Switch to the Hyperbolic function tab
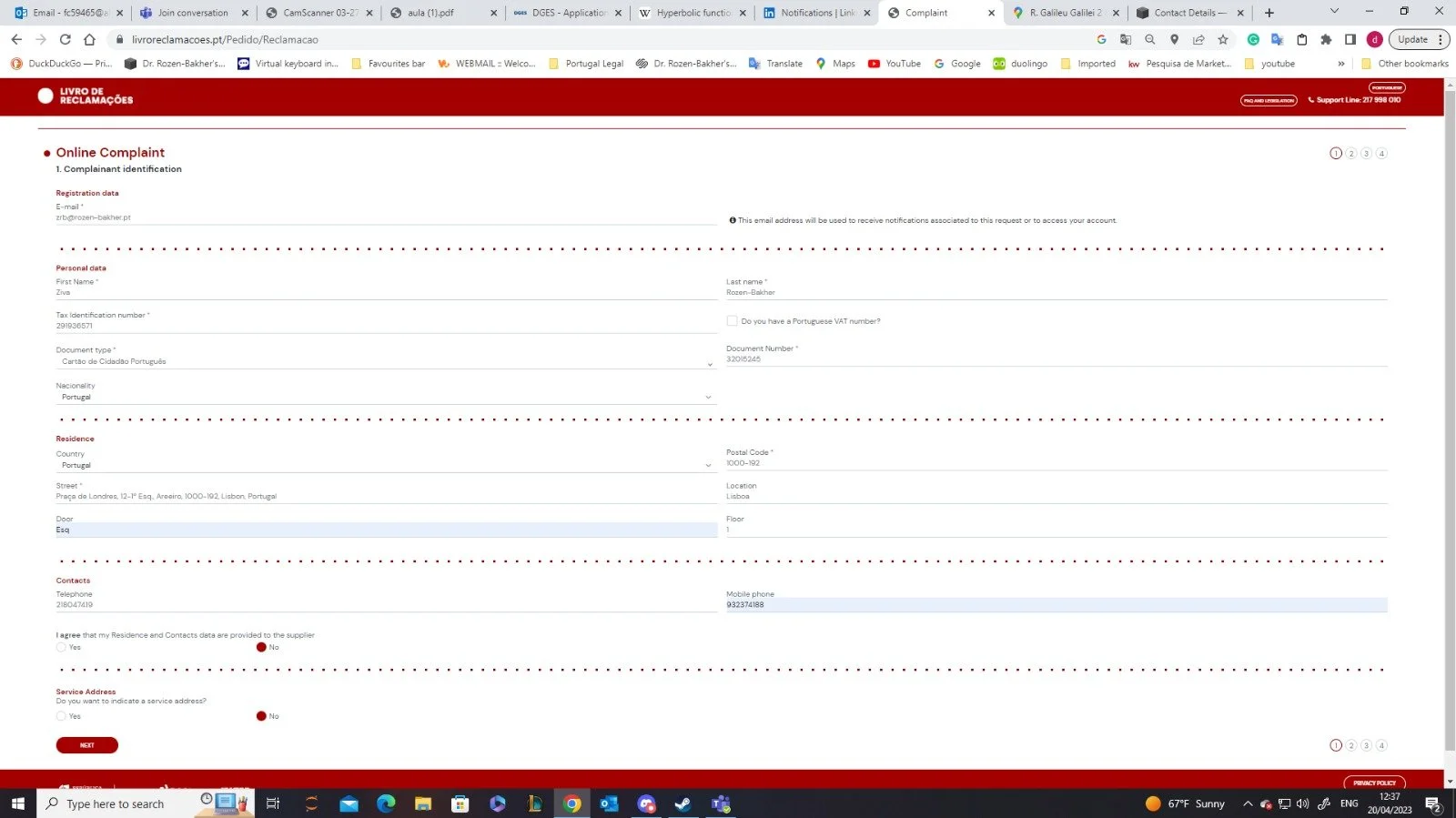1456x818 pixels. point(693,13)
